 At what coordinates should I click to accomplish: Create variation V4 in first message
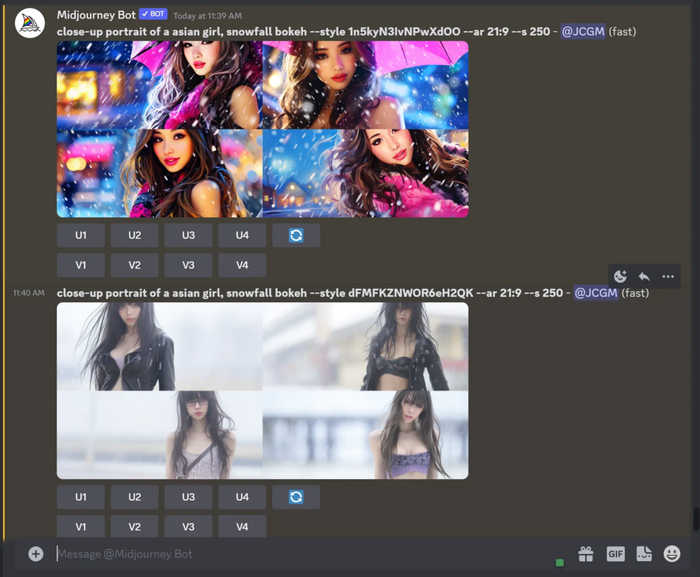242,265
